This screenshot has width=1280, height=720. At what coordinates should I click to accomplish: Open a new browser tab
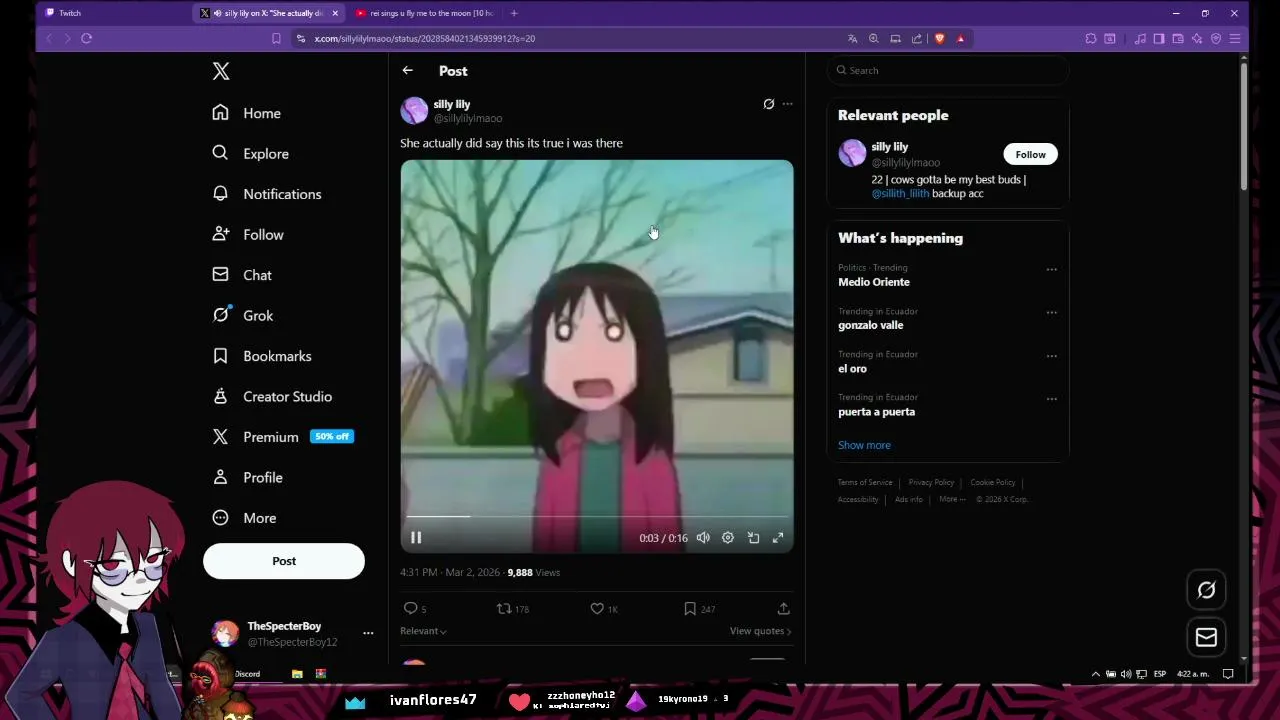pos(514,13)
